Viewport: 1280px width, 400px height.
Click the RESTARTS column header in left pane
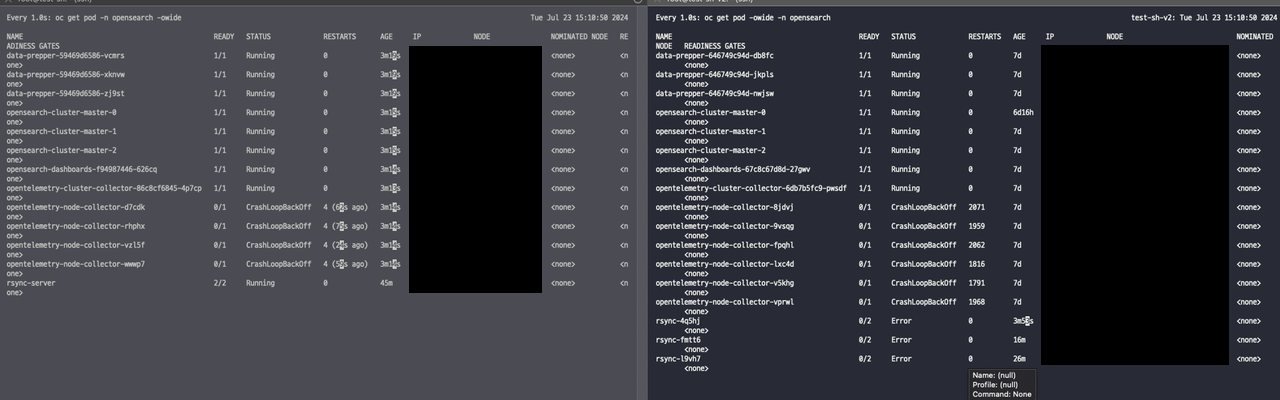tap(339, 37)
